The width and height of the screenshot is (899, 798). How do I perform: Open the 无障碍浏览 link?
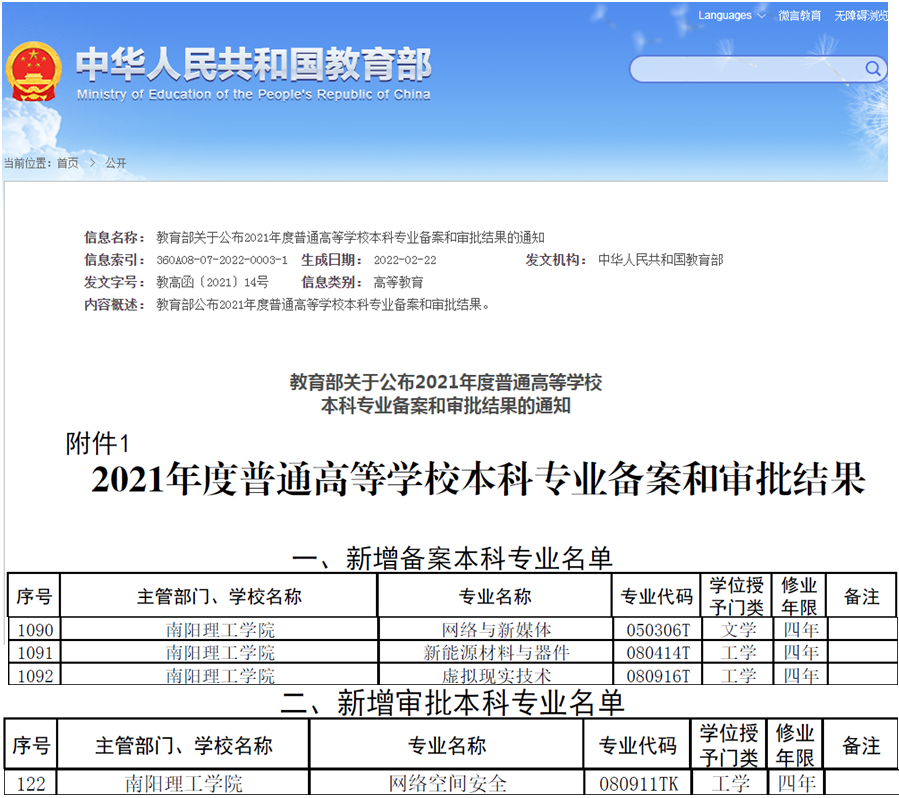861,15
